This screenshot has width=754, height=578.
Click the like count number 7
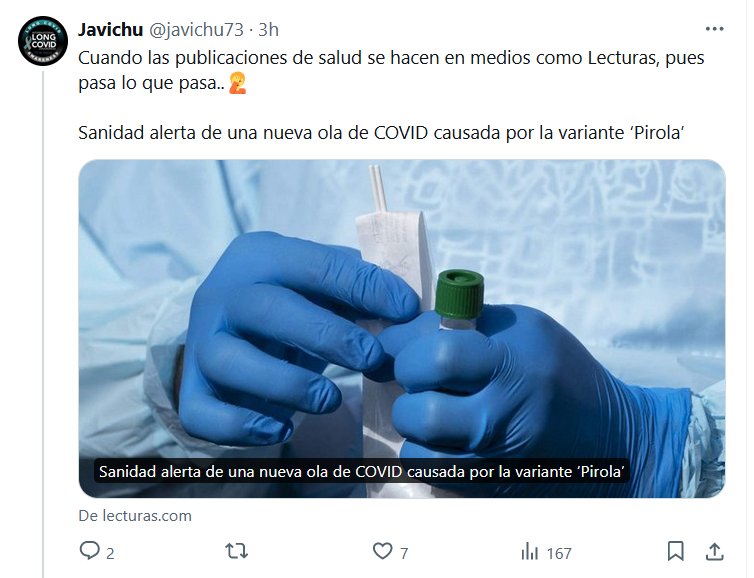(x=404, y=553)
